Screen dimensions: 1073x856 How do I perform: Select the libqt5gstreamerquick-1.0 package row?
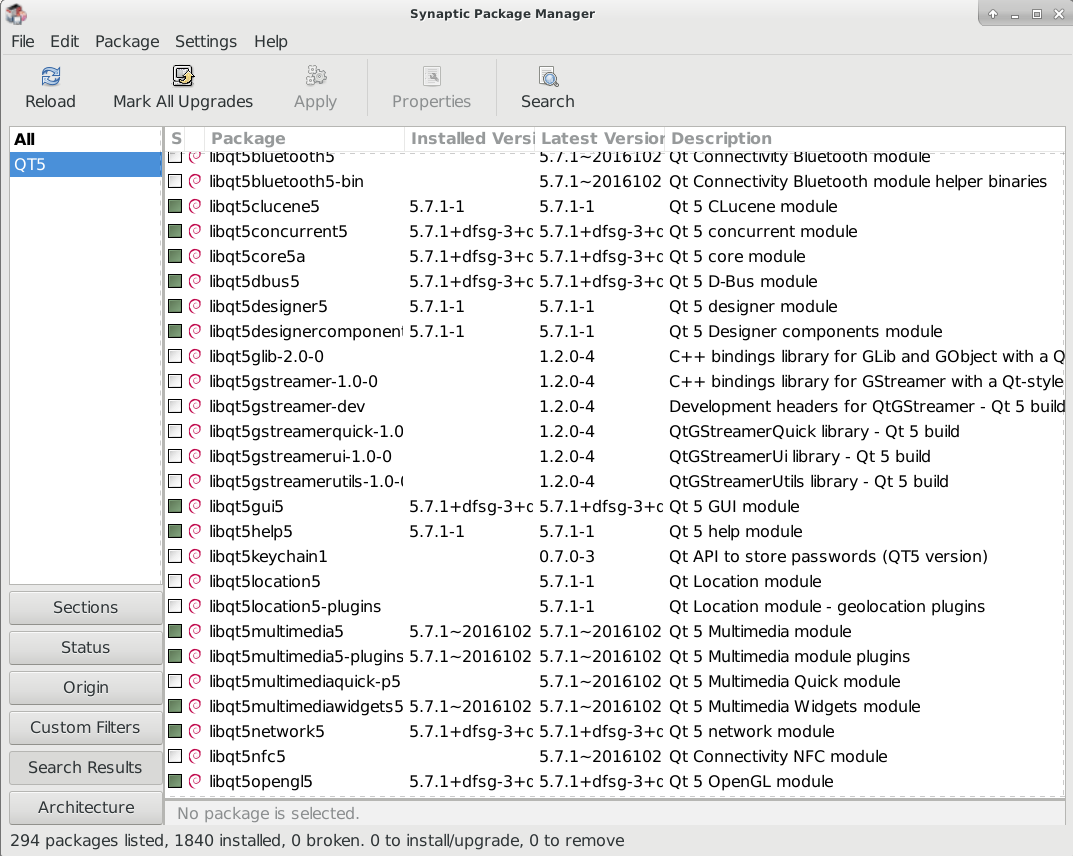[615, 431]
